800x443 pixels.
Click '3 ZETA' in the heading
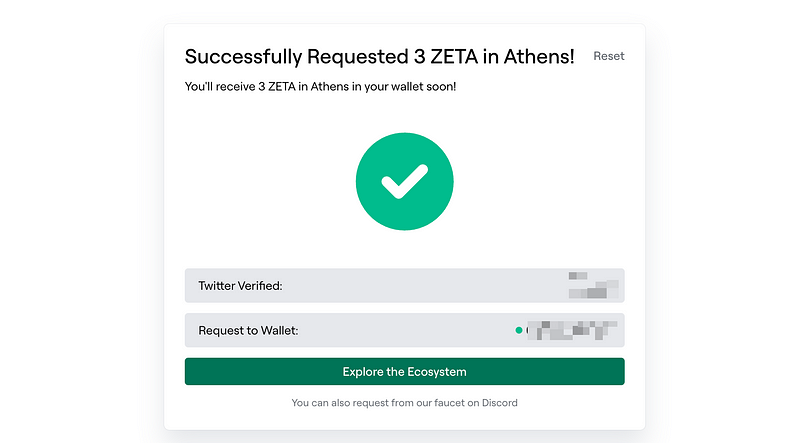coord(446,57)
